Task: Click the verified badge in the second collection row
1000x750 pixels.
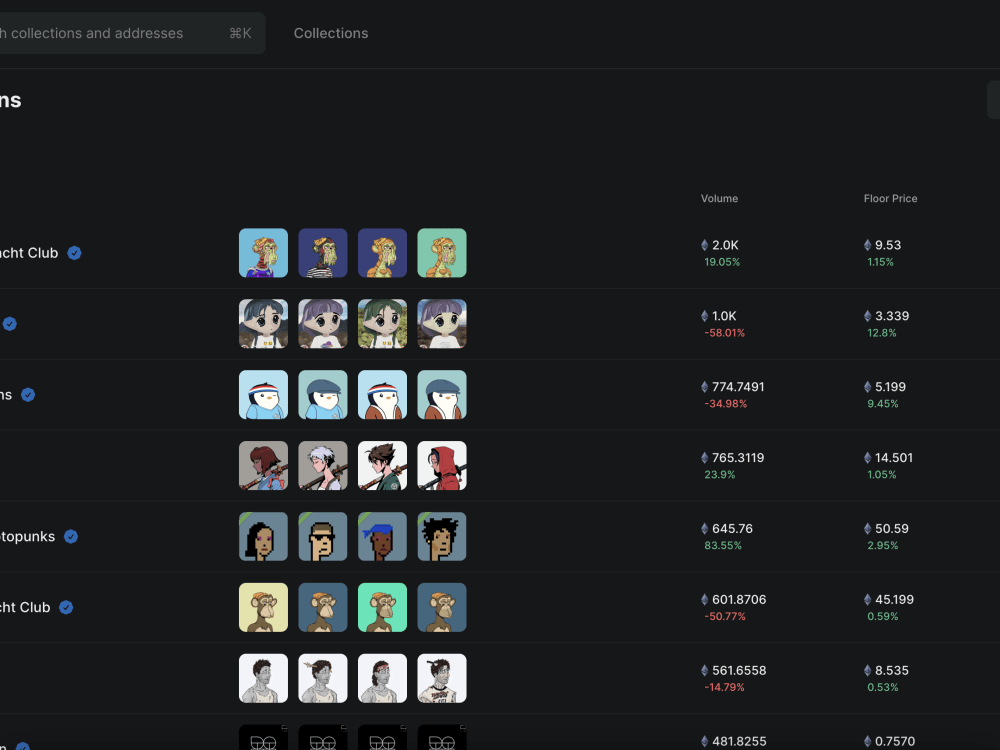Action: tap(10, 324)
